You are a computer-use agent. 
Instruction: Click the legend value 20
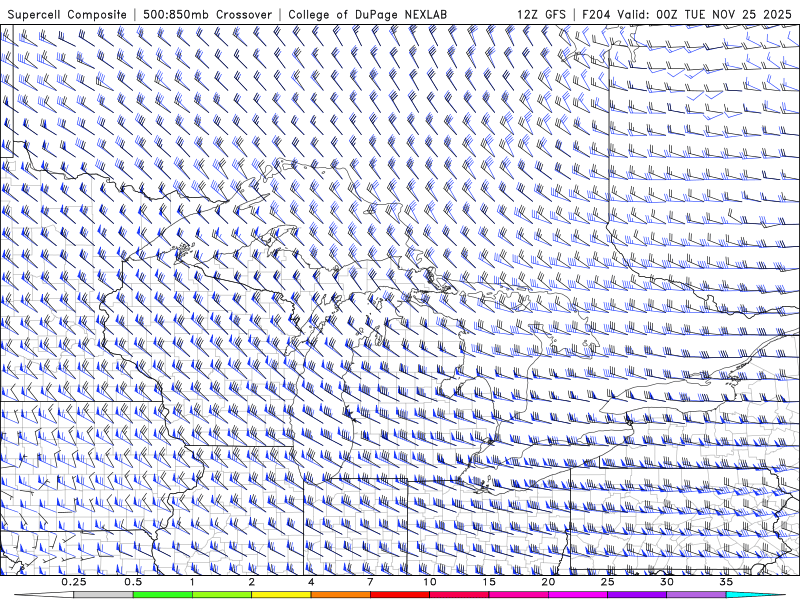click(548, 582)
